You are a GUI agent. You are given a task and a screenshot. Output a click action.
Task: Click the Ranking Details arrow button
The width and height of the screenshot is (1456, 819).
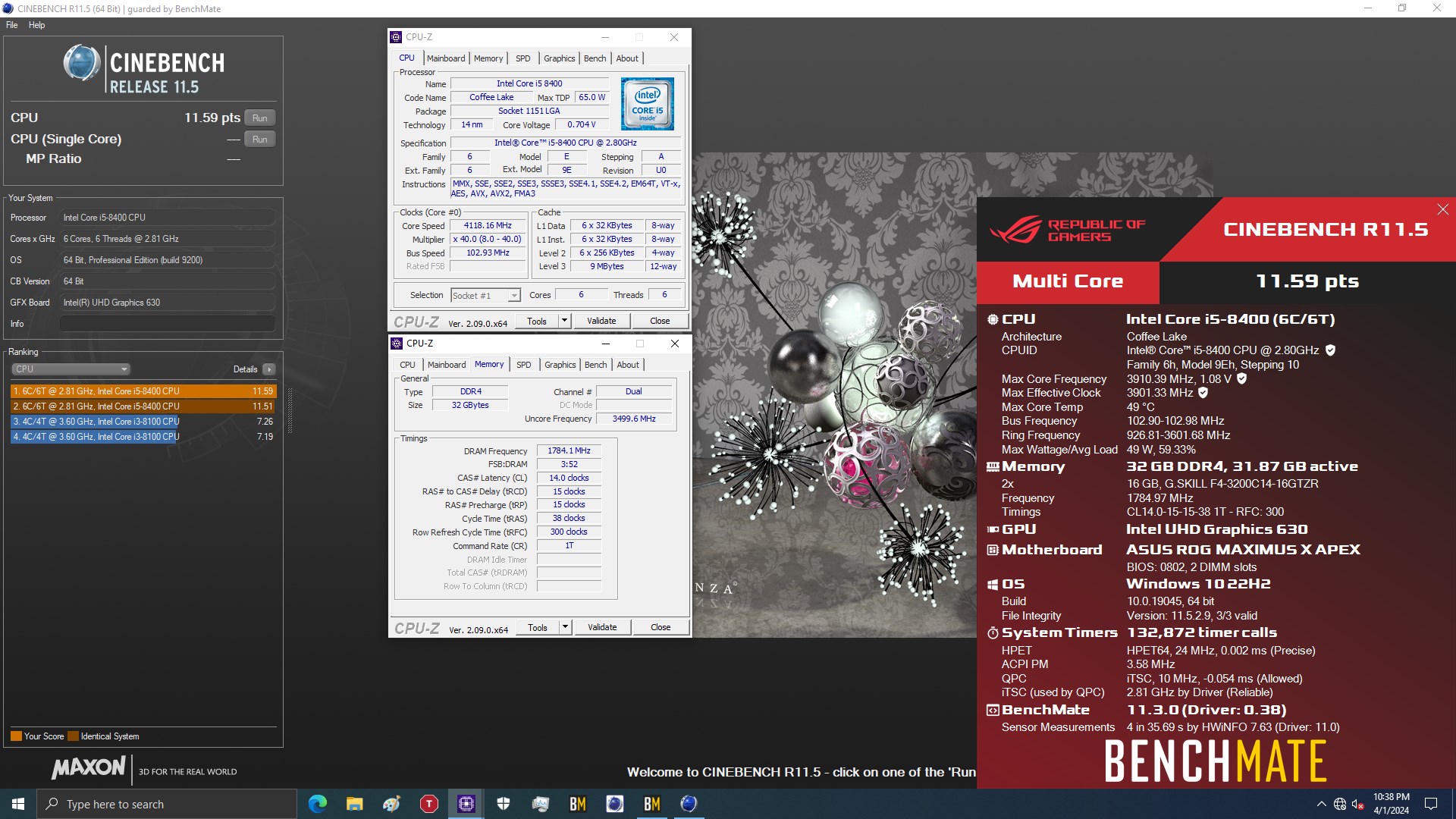(268, 369)
